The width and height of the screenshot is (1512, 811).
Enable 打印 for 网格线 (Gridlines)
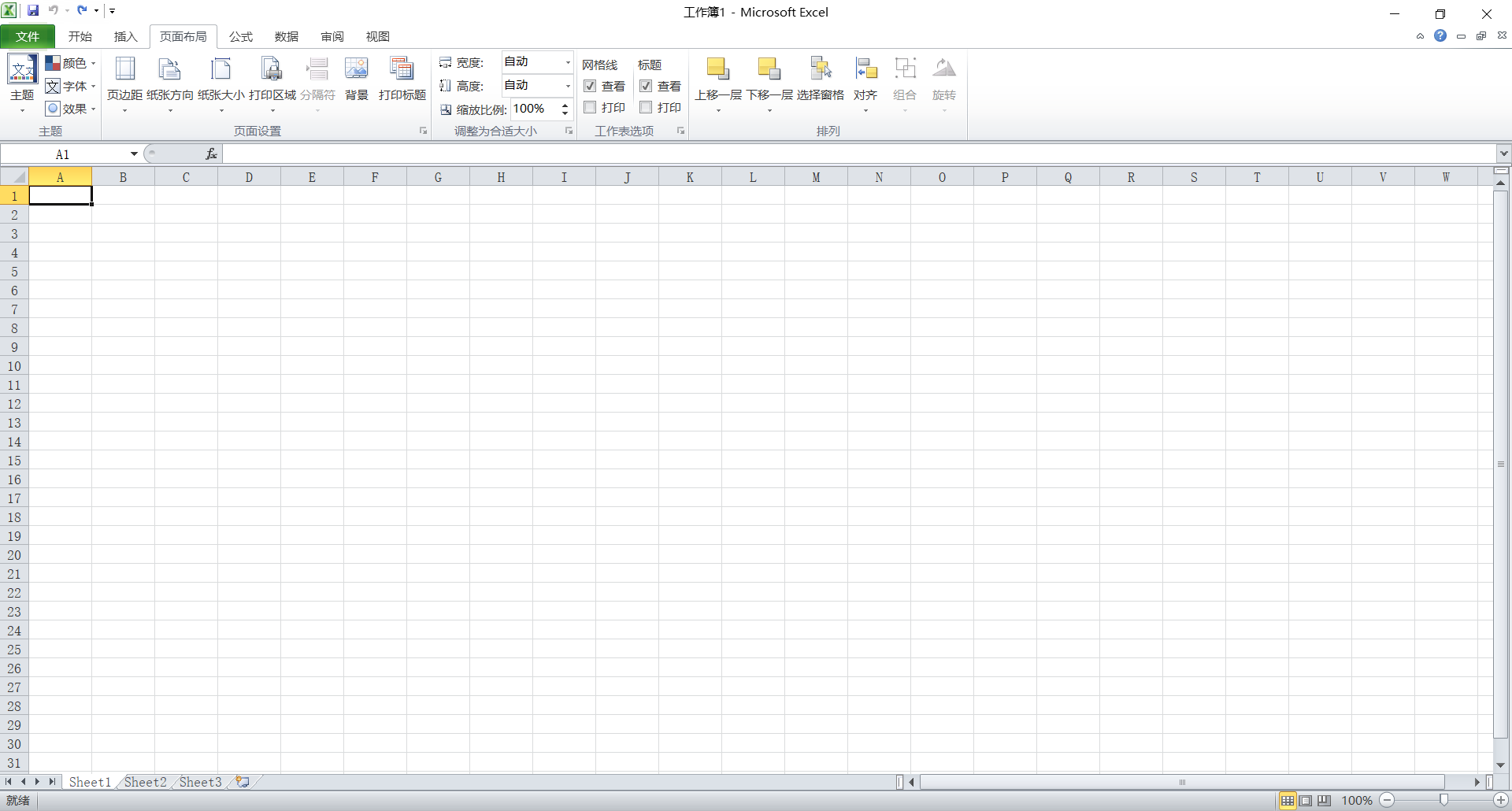tap(591, 108)
